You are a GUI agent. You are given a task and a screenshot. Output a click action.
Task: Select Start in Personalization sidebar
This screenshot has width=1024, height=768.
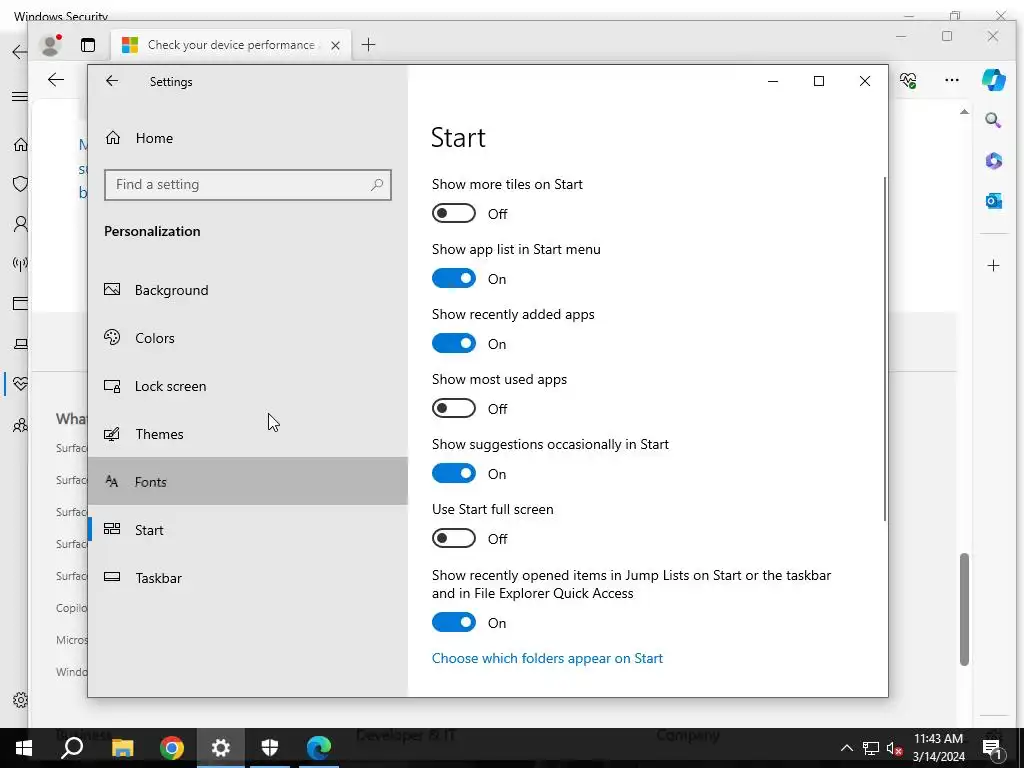(248, 530)
